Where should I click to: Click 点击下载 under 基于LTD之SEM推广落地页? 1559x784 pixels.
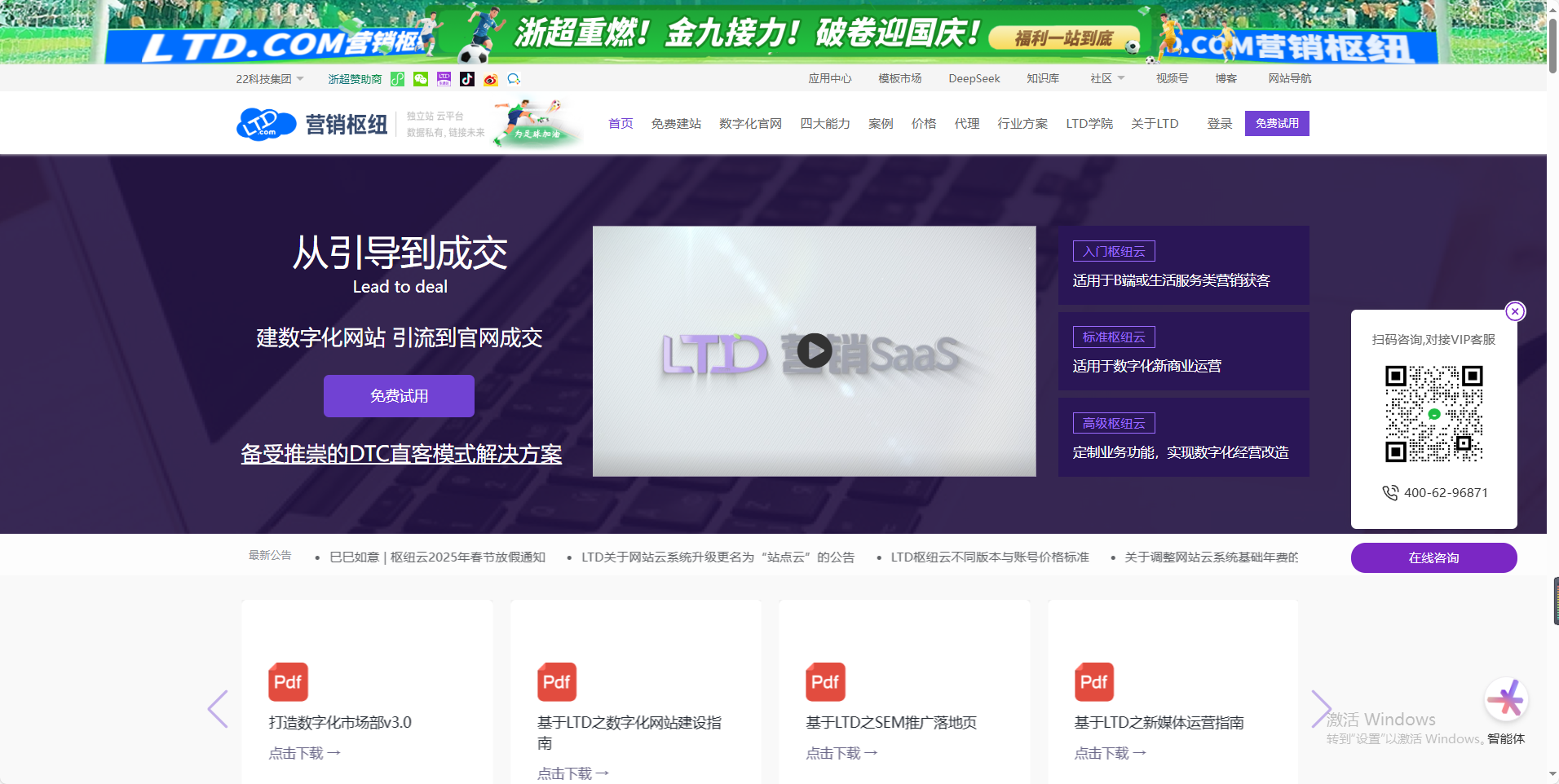841,753
